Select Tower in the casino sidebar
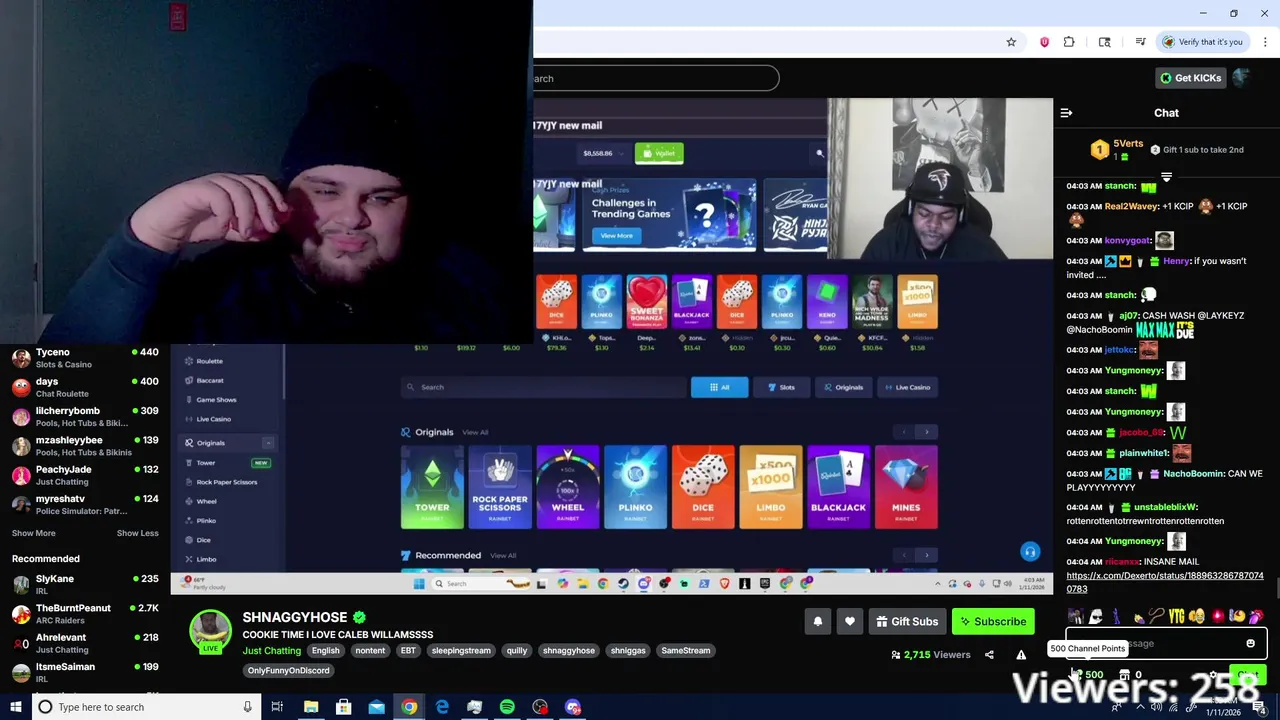This screenshot has height=720, width=1280. coord(206,463)
